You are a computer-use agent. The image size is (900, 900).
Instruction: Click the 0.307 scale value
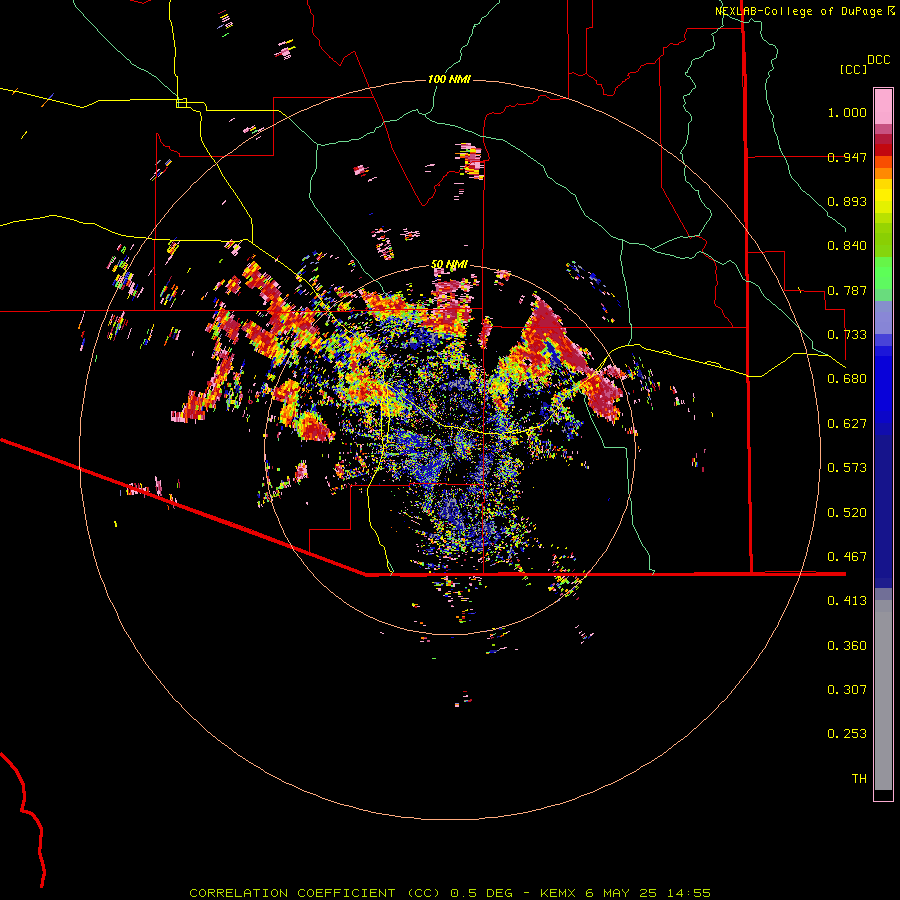pos(847,690)
